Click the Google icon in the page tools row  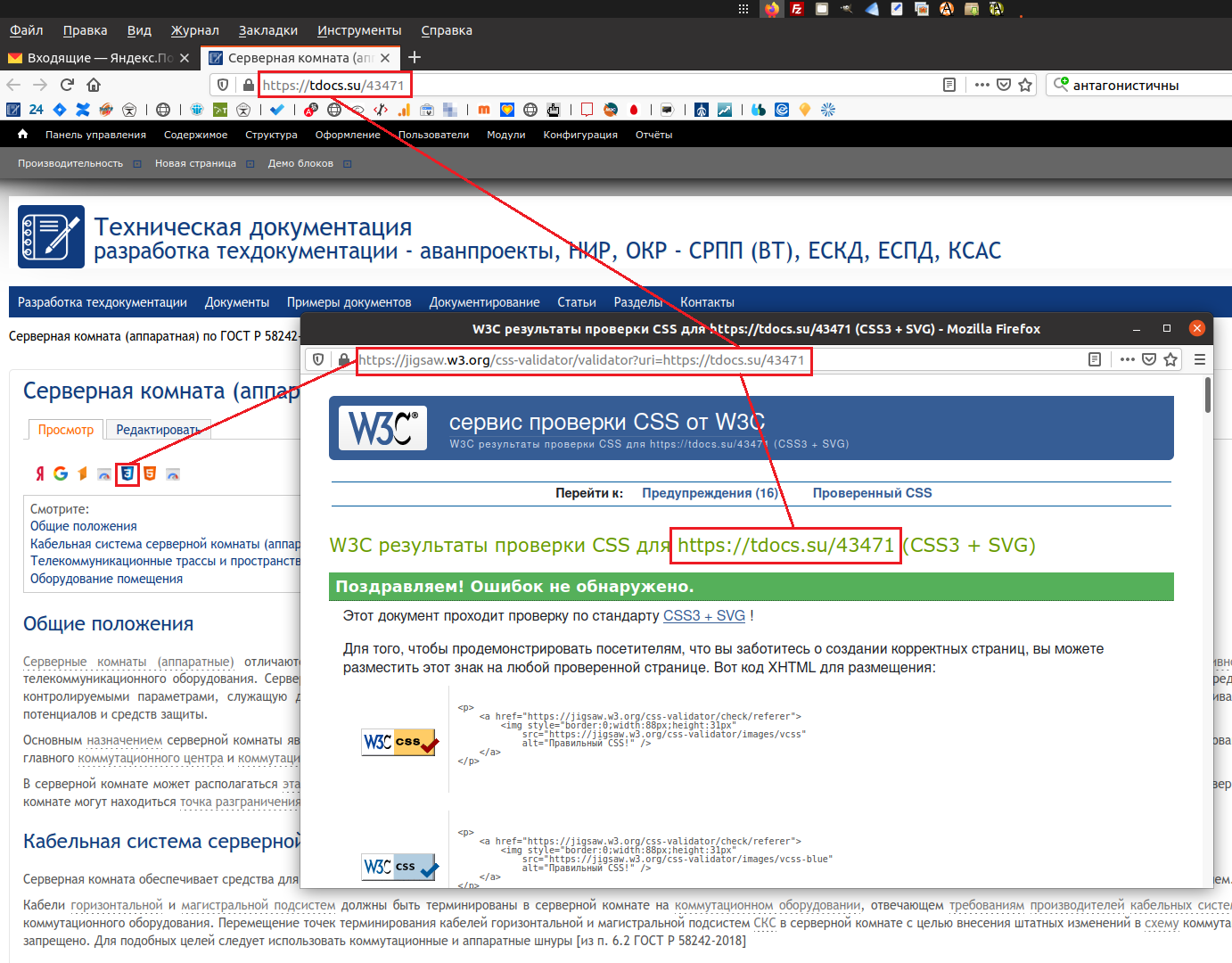coord(61,473)
